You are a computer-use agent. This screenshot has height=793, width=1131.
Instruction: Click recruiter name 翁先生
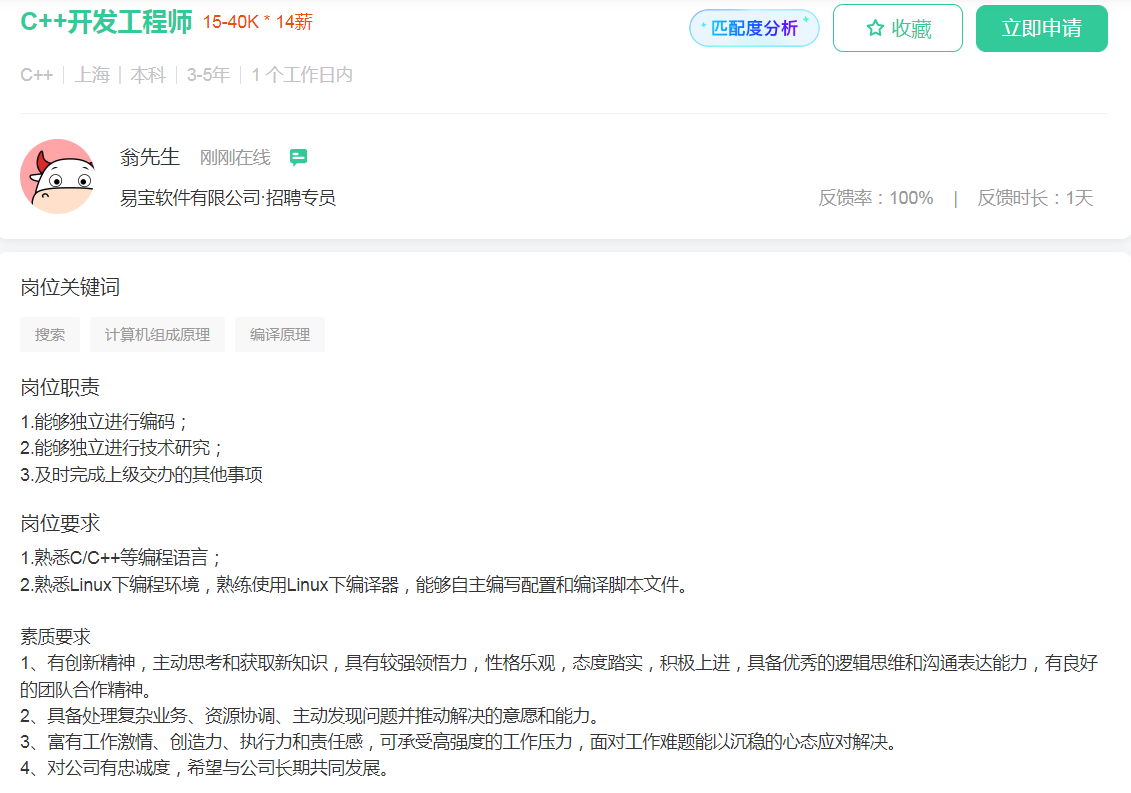coord(150,157)
